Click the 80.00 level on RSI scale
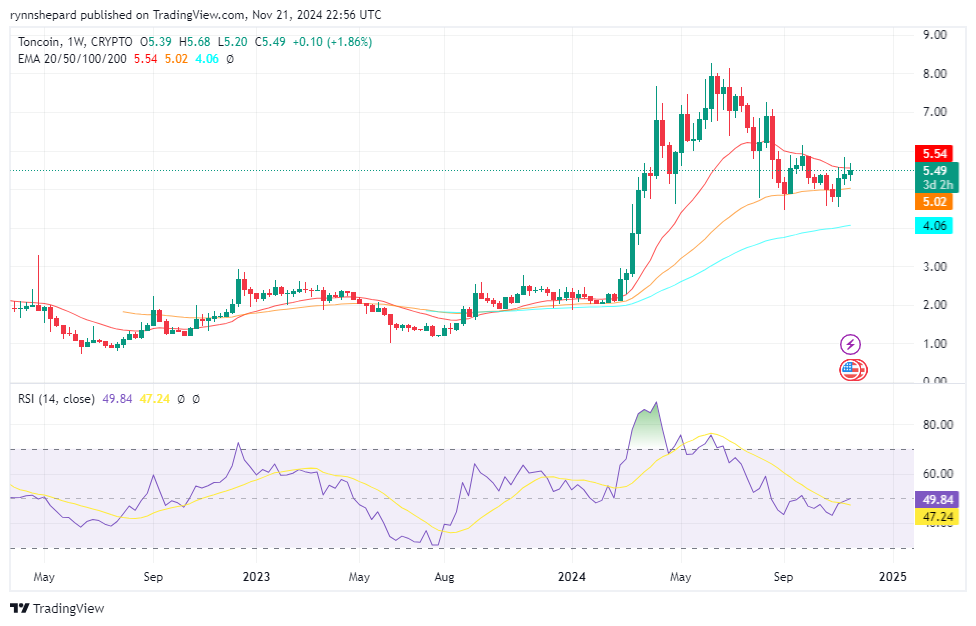The width and height of the screenshot is (976, 626). pyautogui.click(x=937, y=424)
